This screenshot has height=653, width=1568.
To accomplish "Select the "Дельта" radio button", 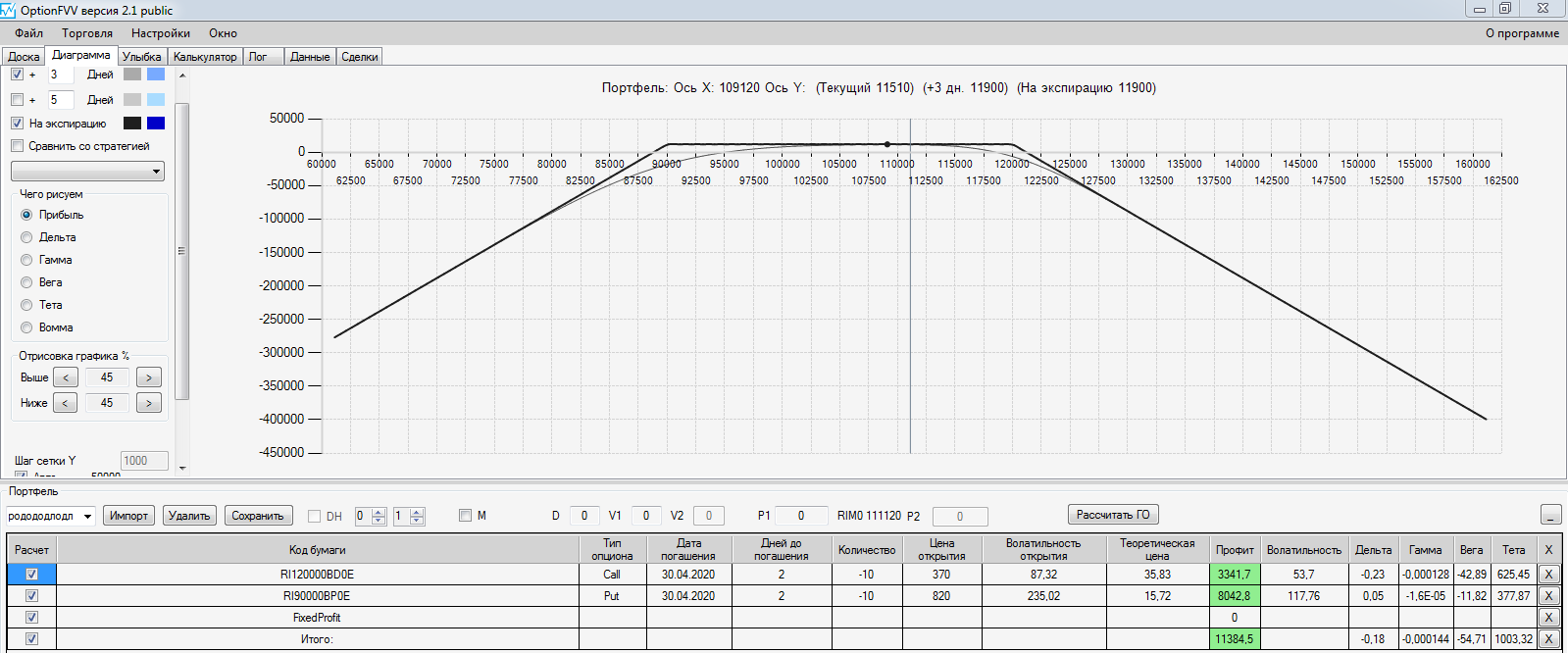I will click(26, 237).
